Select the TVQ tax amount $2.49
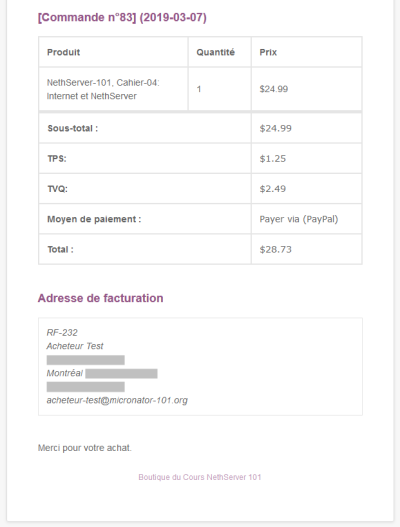 coord(273,189)
